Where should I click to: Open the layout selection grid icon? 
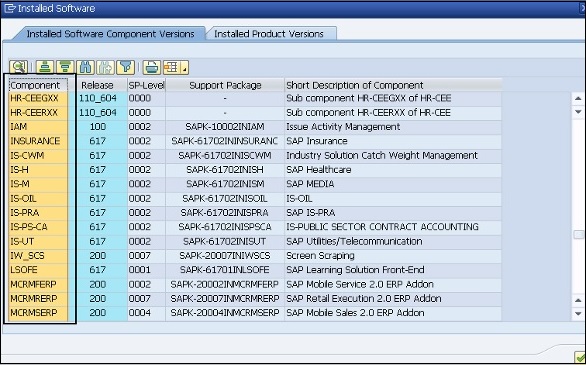(172, 67)
